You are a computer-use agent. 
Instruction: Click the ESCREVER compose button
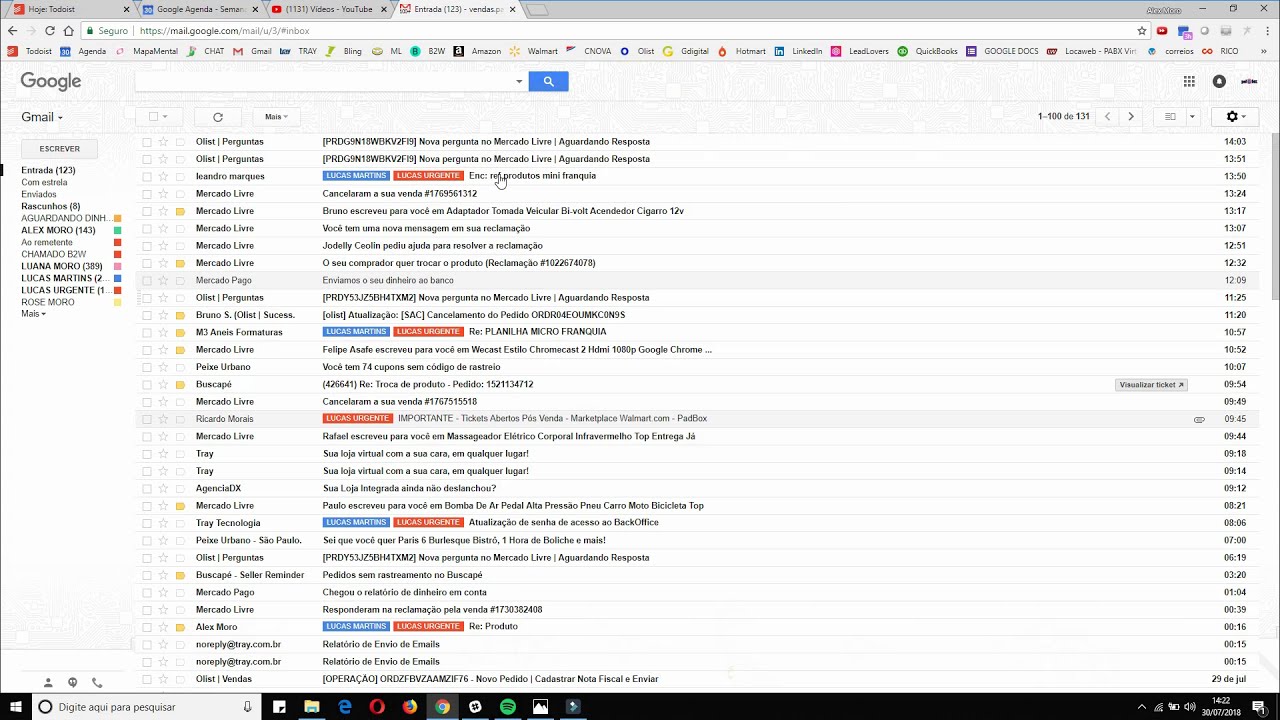[x=60, y=149]
